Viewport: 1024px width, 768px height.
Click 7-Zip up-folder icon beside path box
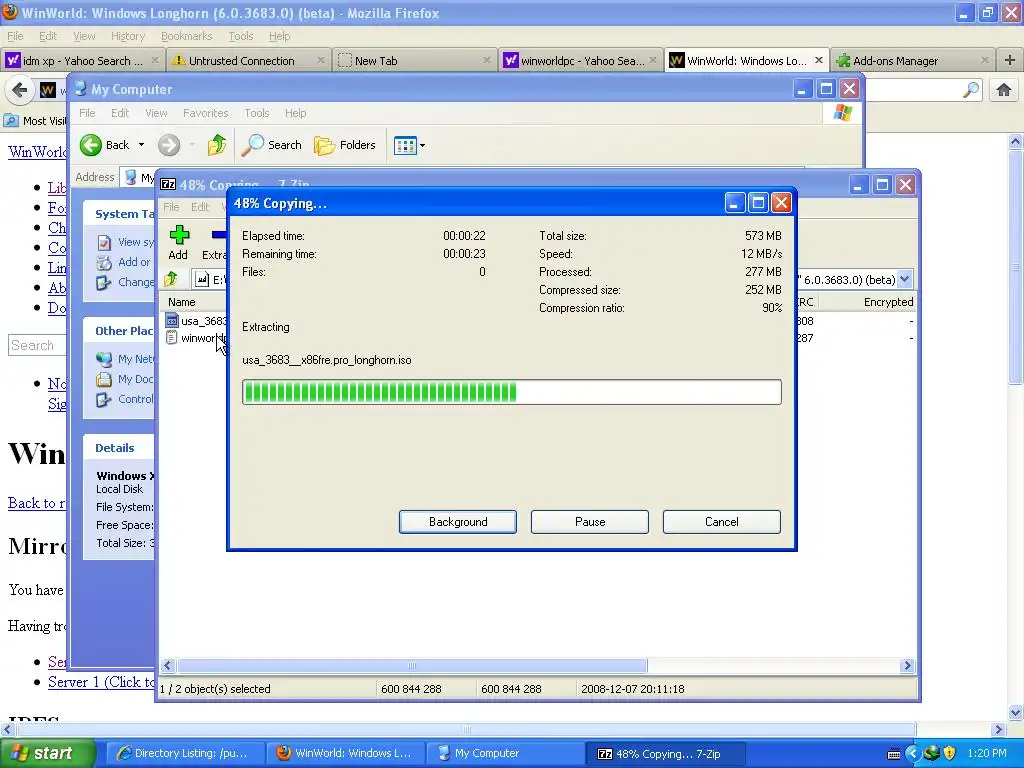(171, 280)
